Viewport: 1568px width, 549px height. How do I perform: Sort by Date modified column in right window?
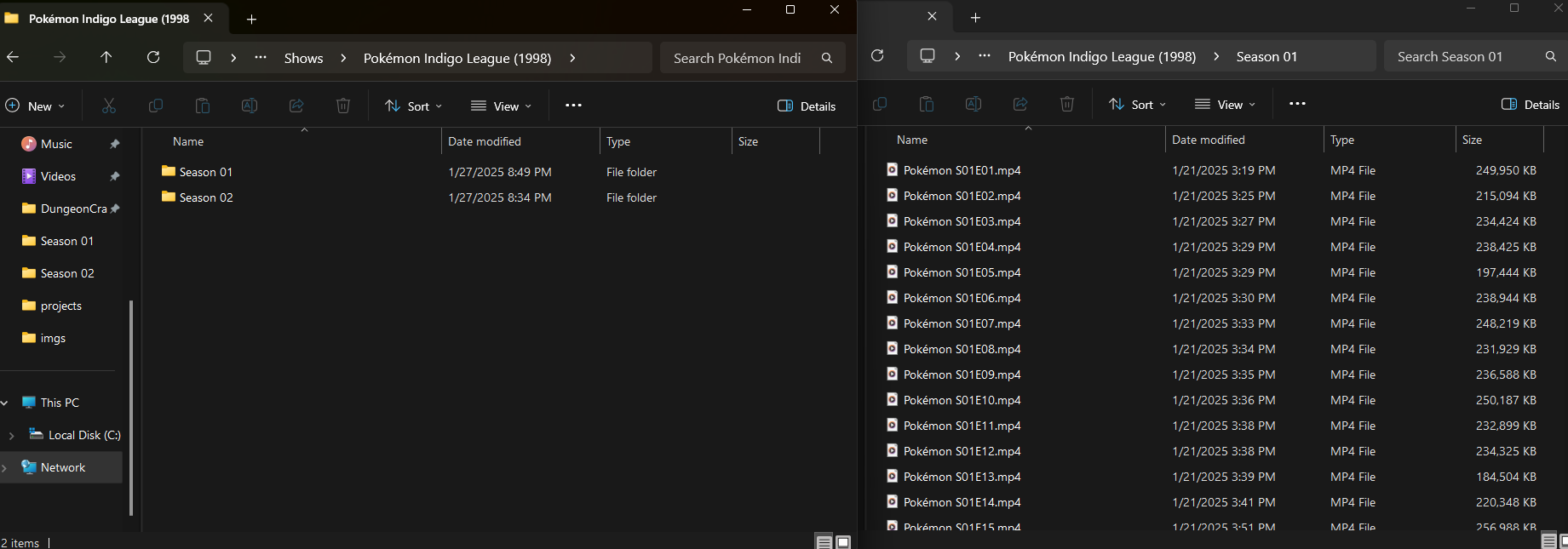(x=1208, y=140)
